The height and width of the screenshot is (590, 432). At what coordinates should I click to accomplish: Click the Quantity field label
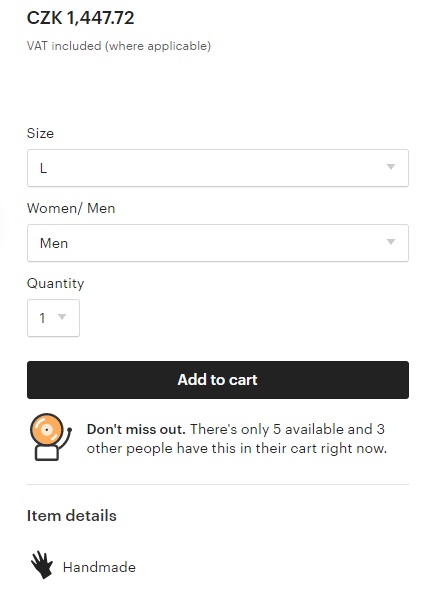pos(56,283)
